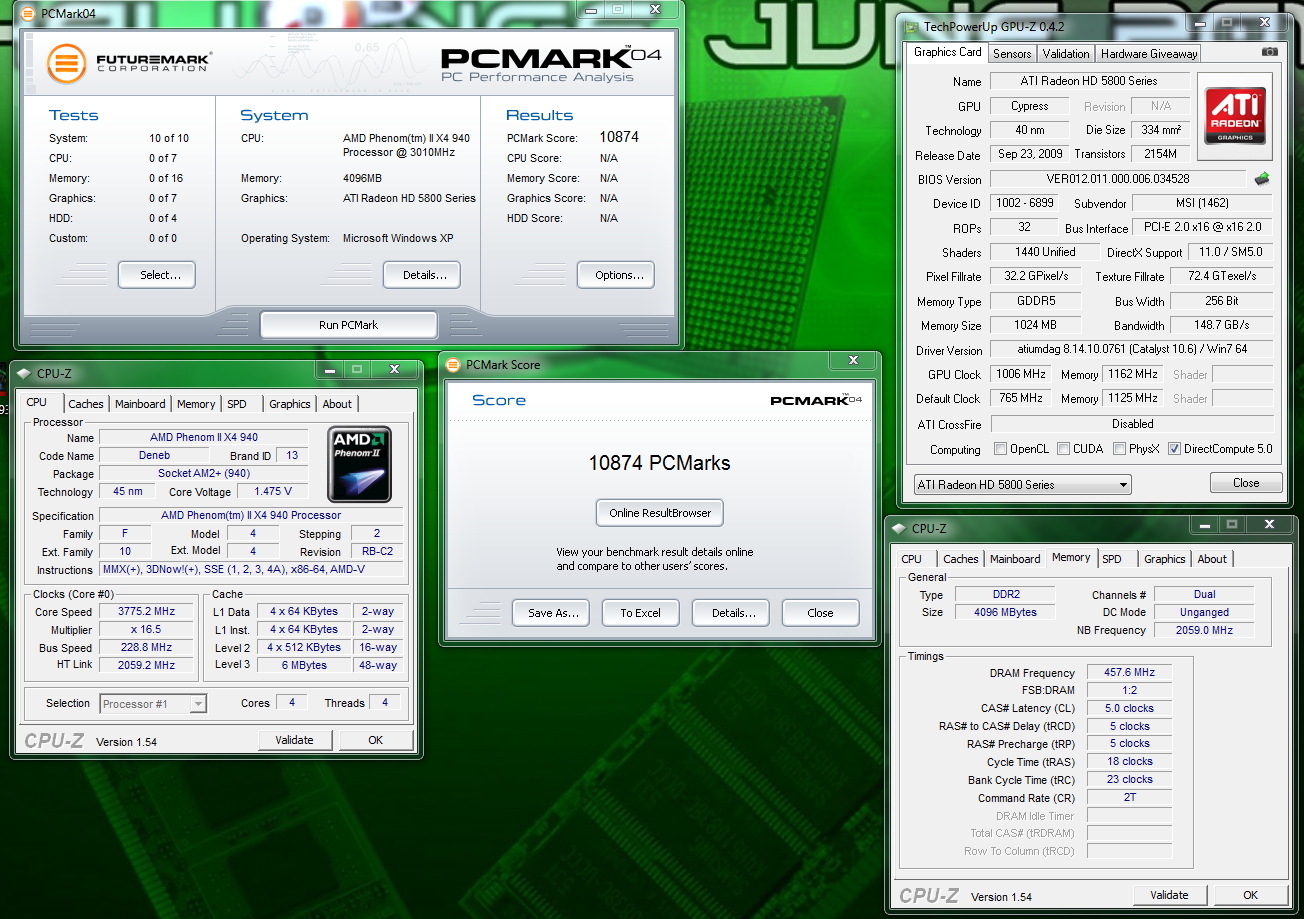Click the GPU-Z title bar icon
The height and width of the screenshot is (919, 1304).
(x=909, y=26)
